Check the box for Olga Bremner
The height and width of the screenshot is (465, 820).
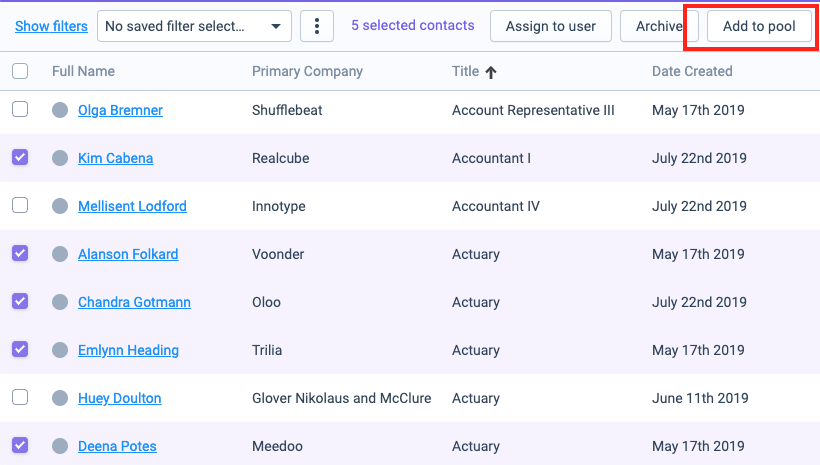tap(20, 109)
